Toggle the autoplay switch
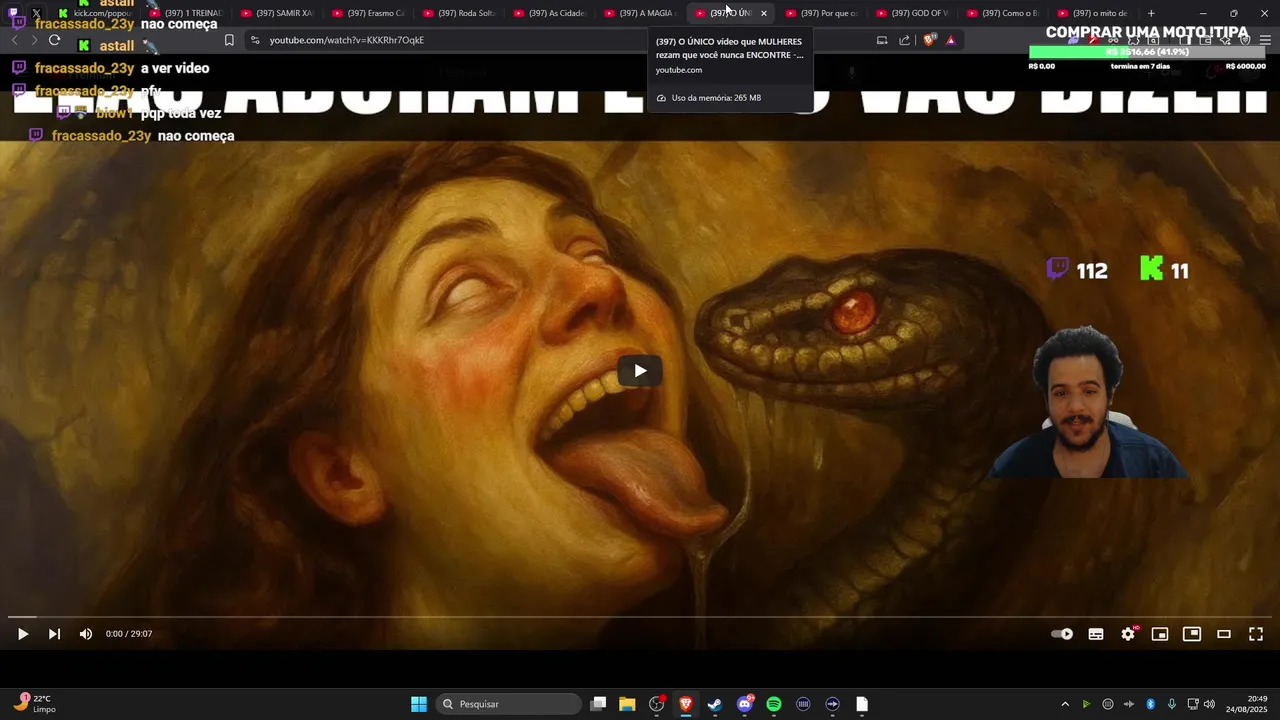 1062,634
